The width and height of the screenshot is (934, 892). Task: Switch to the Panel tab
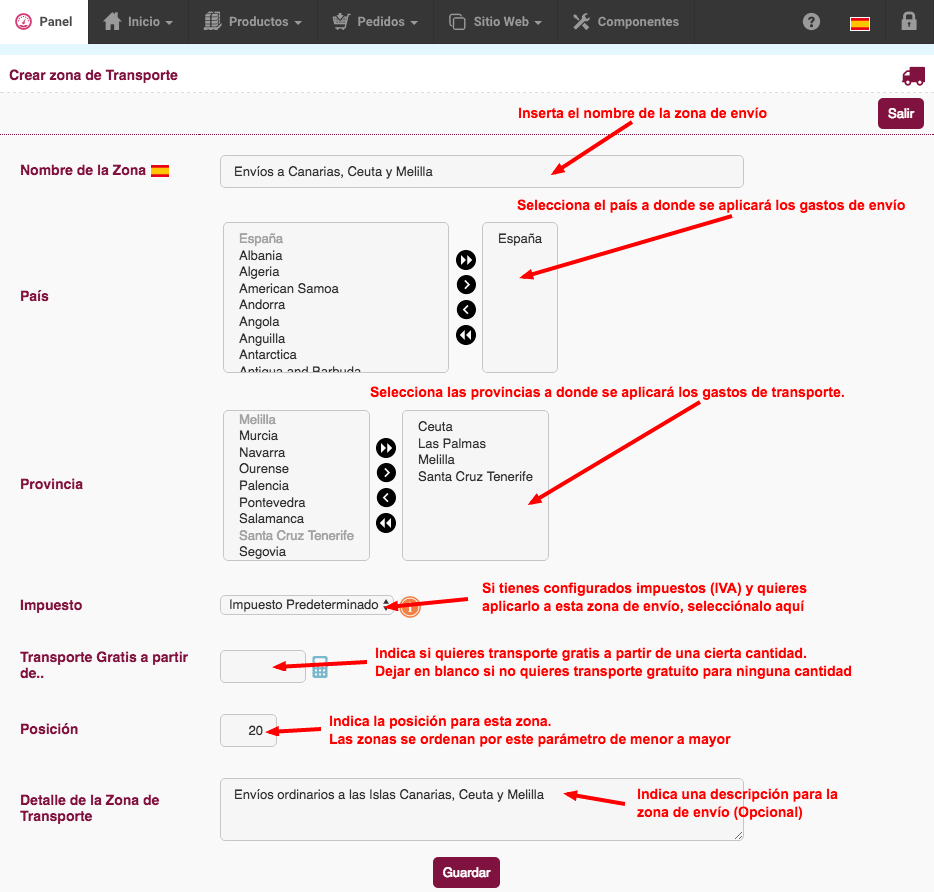click(x=44, y=22)
